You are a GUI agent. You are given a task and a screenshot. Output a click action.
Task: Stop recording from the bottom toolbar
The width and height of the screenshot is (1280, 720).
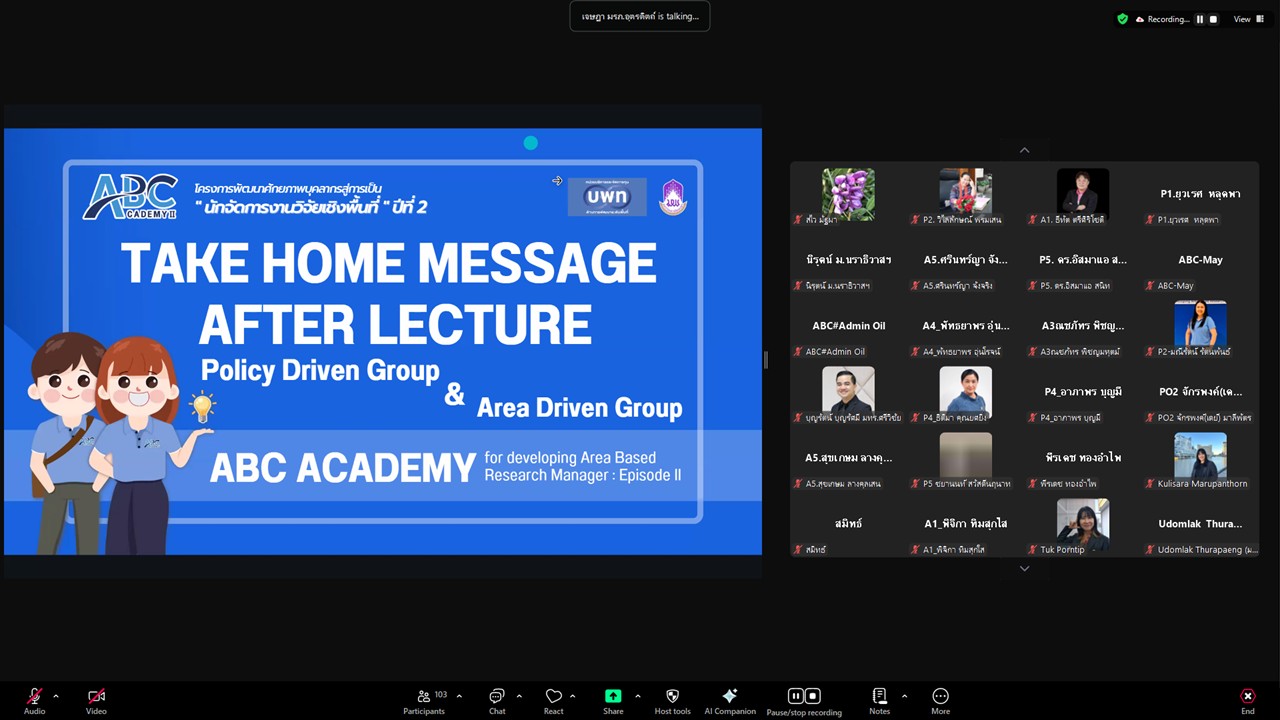tap(813, 696)
